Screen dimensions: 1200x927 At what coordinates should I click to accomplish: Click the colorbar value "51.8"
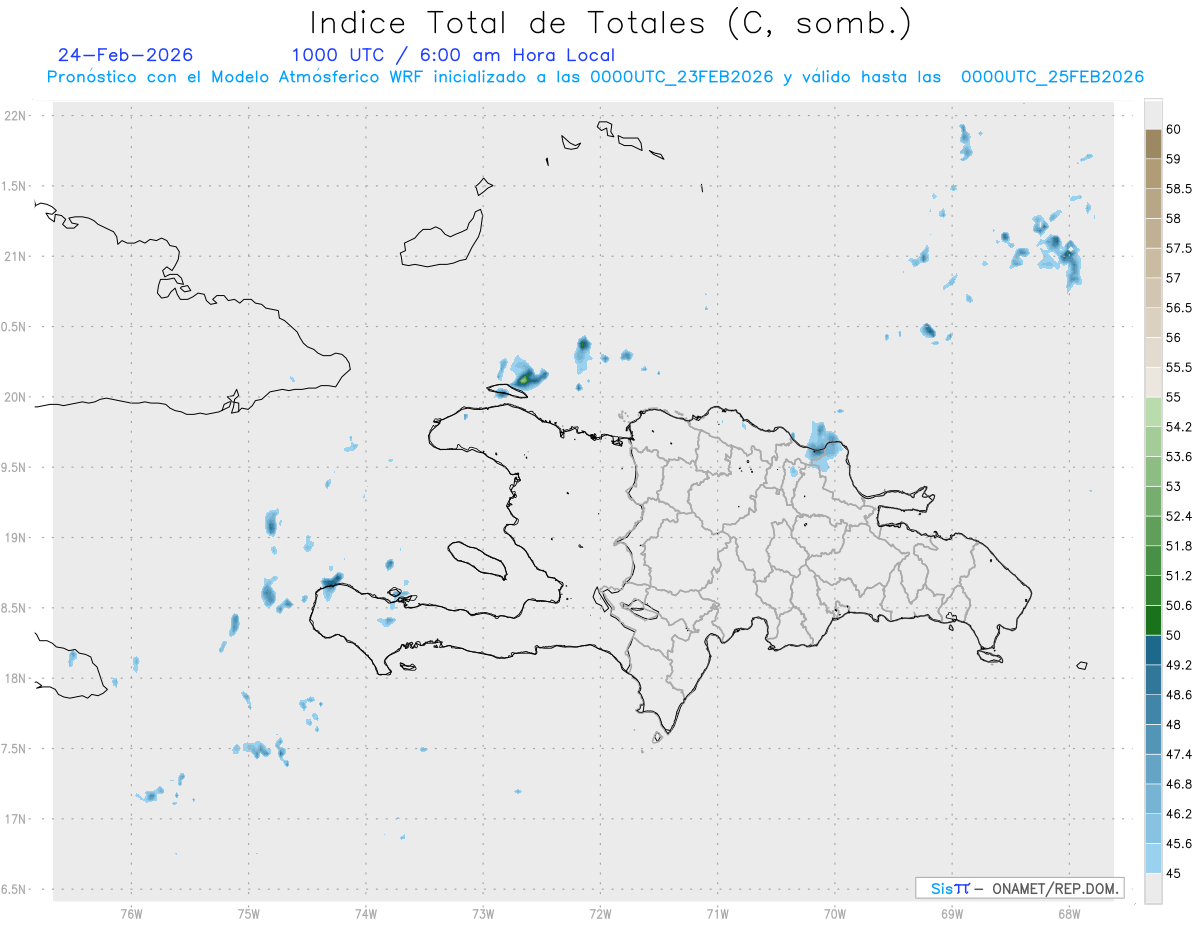coord(1179,546)
